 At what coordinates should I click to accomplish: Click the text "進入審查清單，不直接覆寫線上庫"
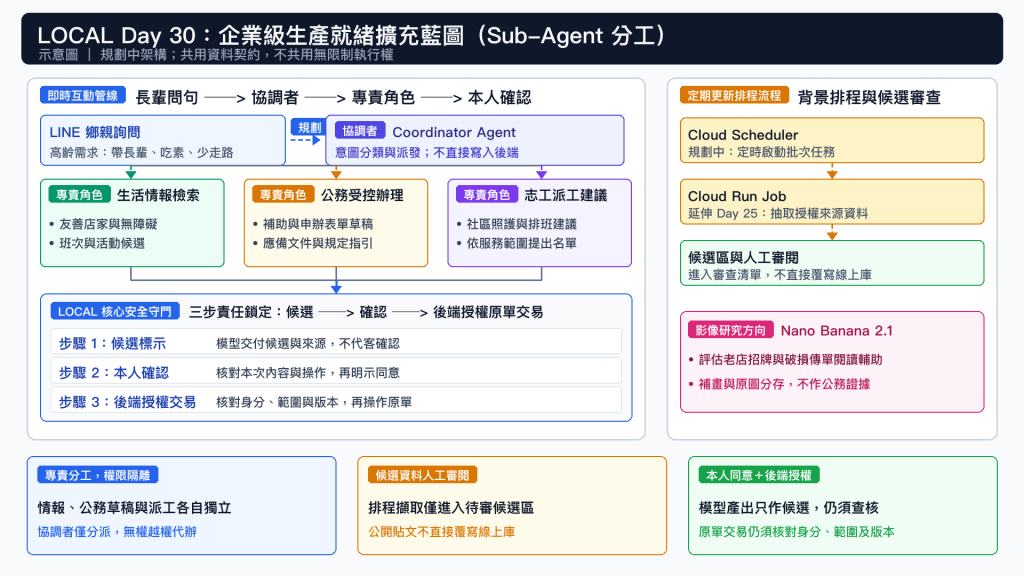tap(780, 275)
